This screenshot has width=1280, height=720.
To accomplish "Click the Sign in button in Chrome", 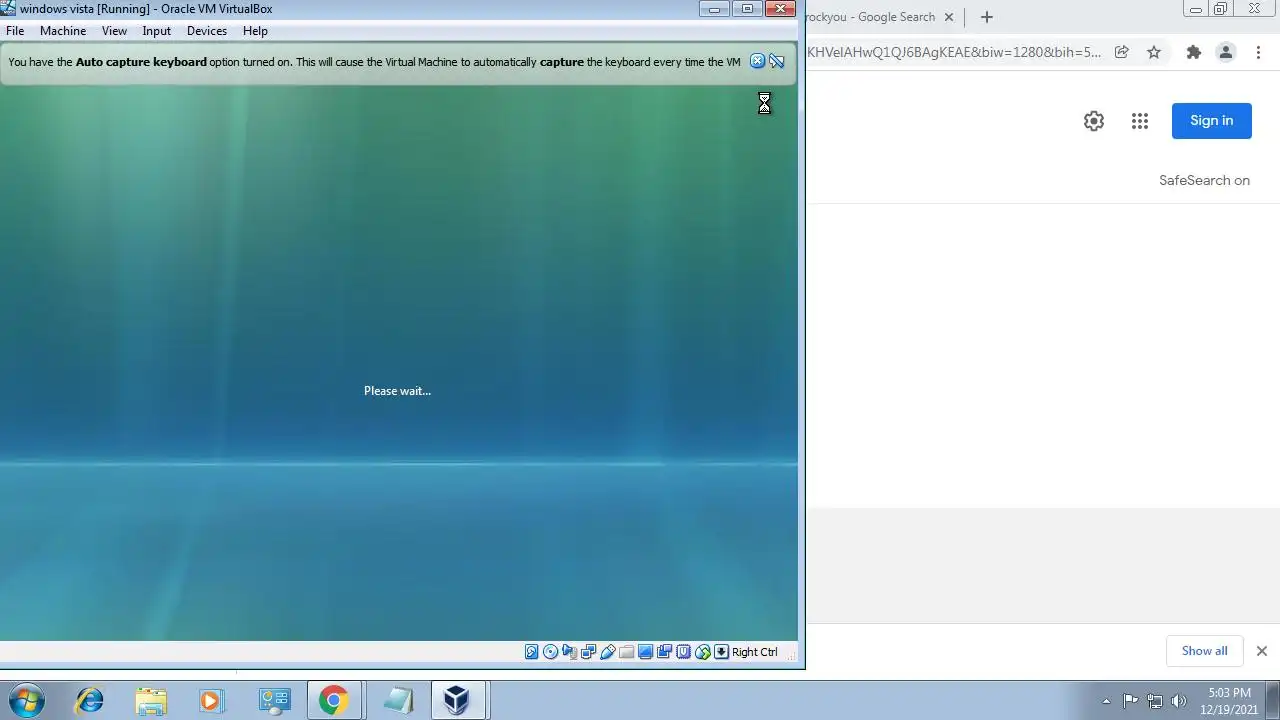I will pyautogui.click(x=1212, y=120).
